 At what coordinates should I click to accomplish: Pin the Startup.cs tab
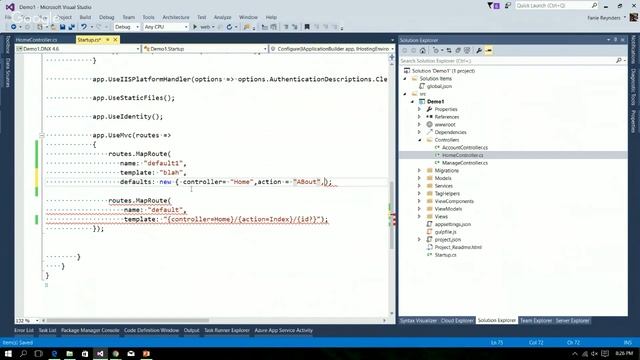pyautogui.click(x=108, y=40)
